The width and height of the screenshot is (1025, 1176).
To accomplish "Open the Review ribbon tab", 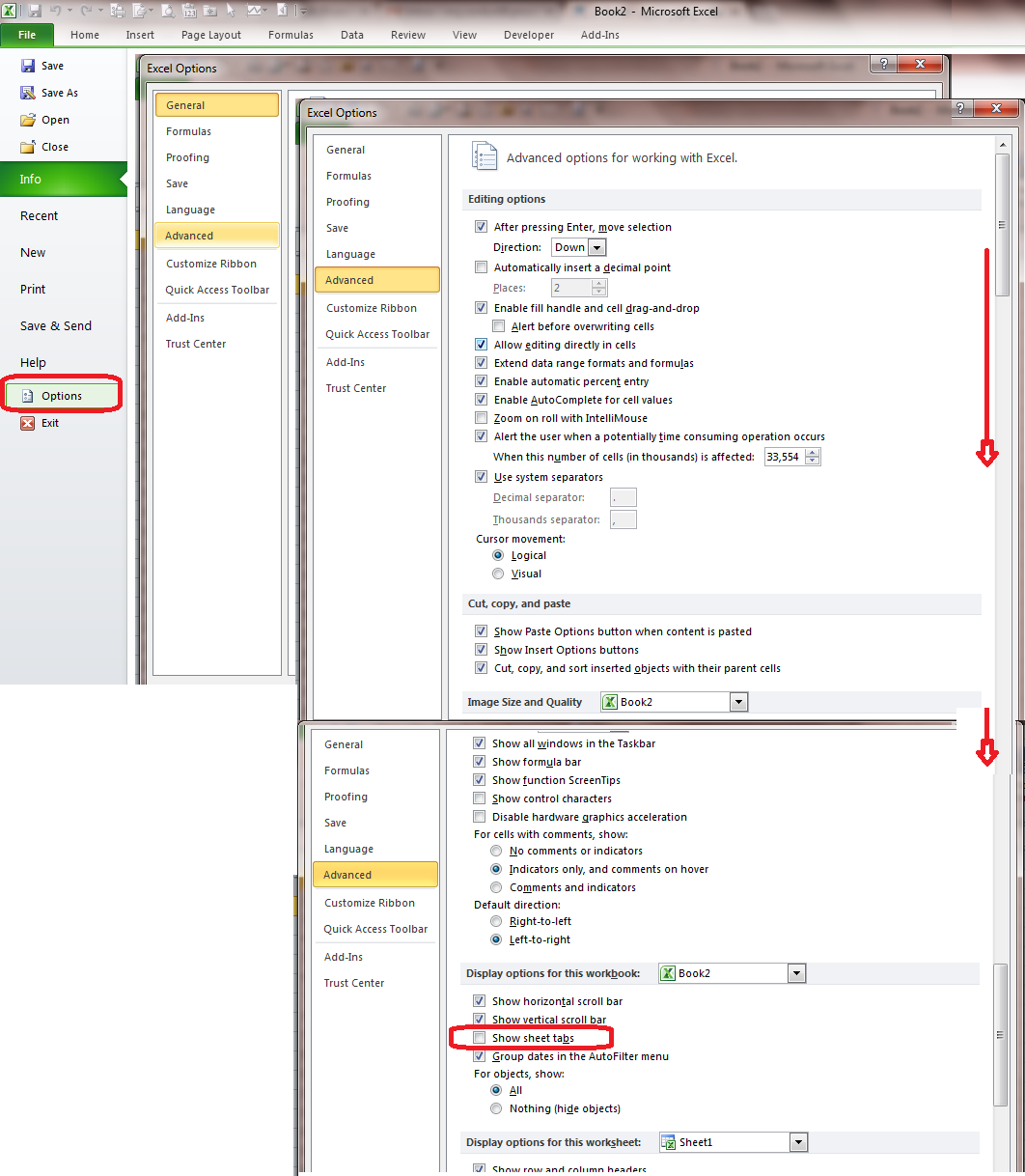I will coord(408,35).
